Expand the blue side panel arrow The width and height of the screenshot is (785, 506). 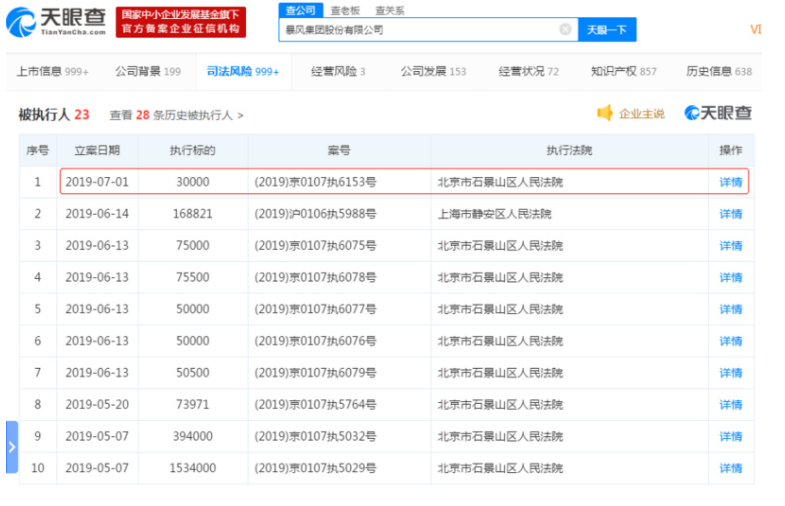pos(12,447)
